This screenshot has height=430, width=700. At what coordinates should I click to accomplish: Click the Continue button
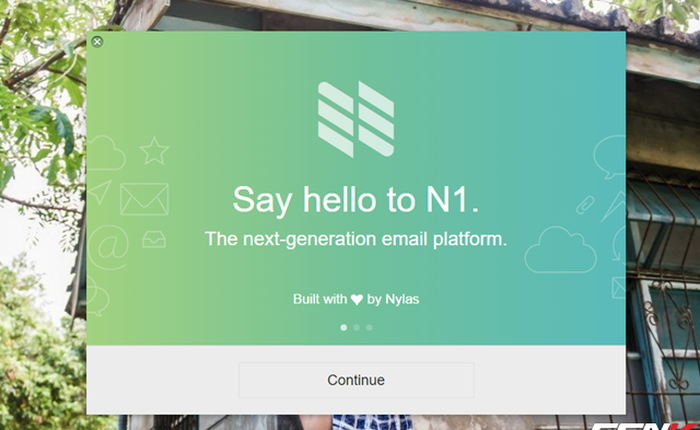[356, 380]
